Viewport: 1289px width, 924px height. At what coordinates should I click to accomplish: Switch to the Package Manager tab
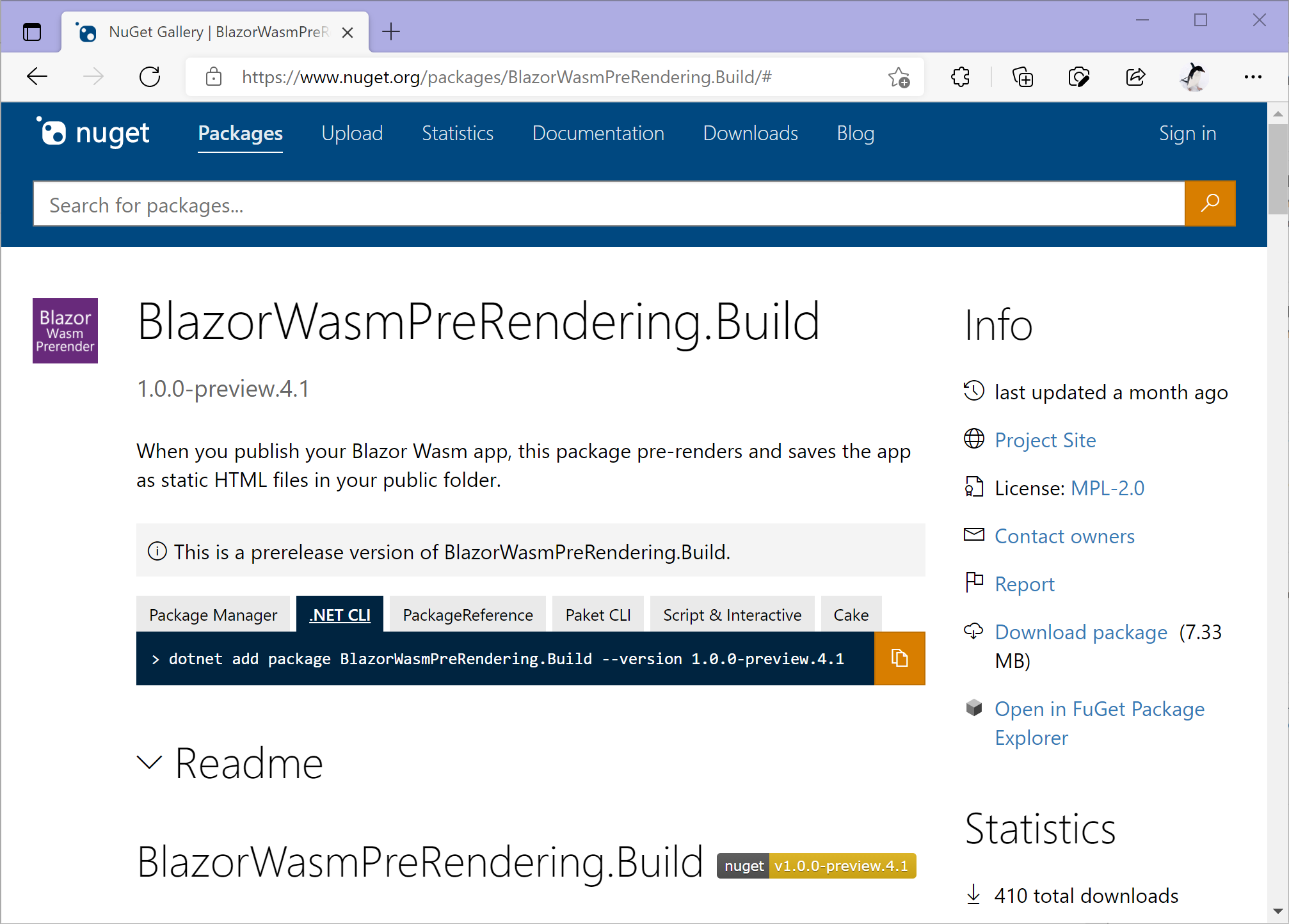coord(213,614)
